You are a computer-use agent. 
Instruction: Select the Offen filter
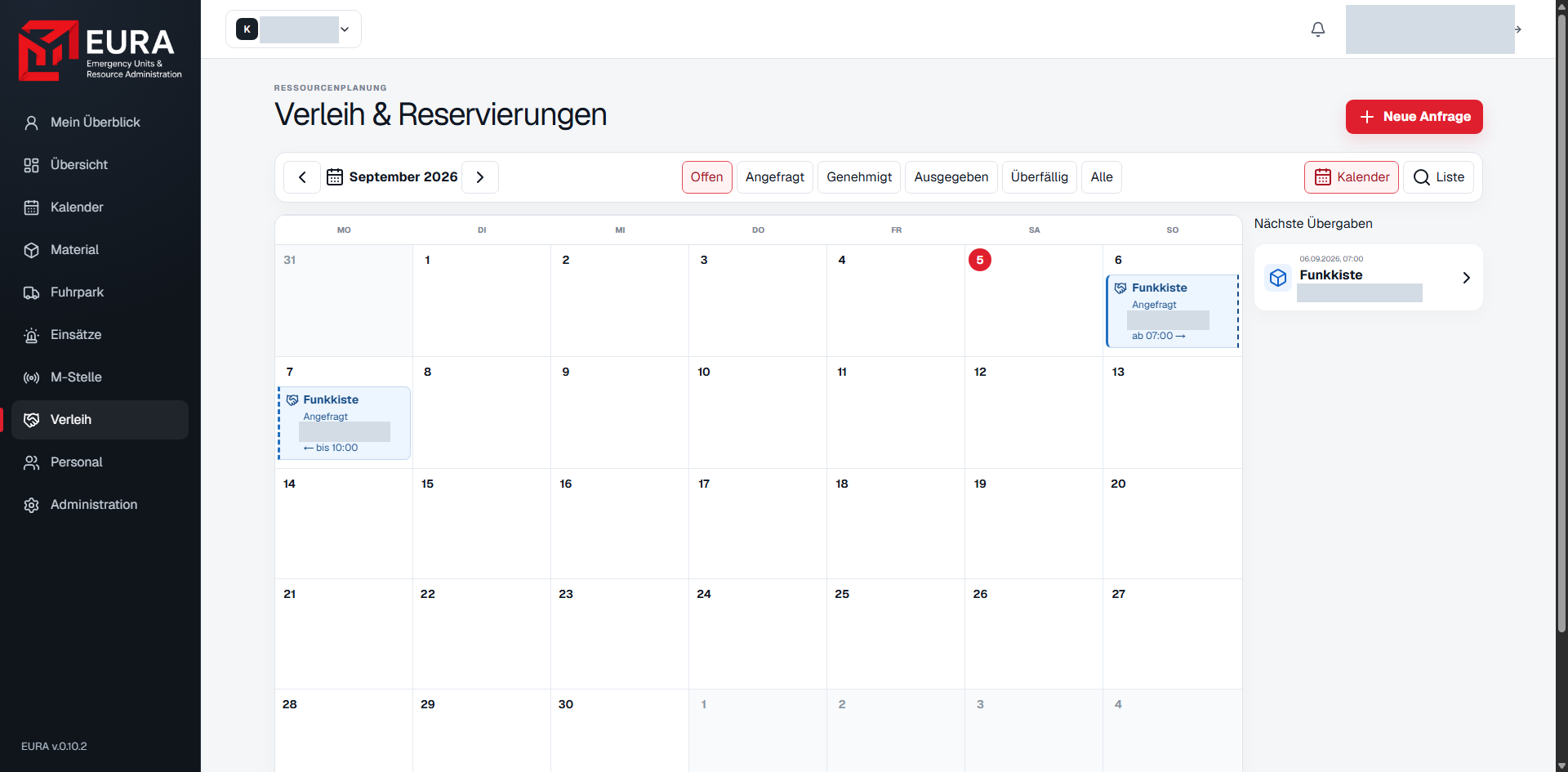tap(706, 177)
